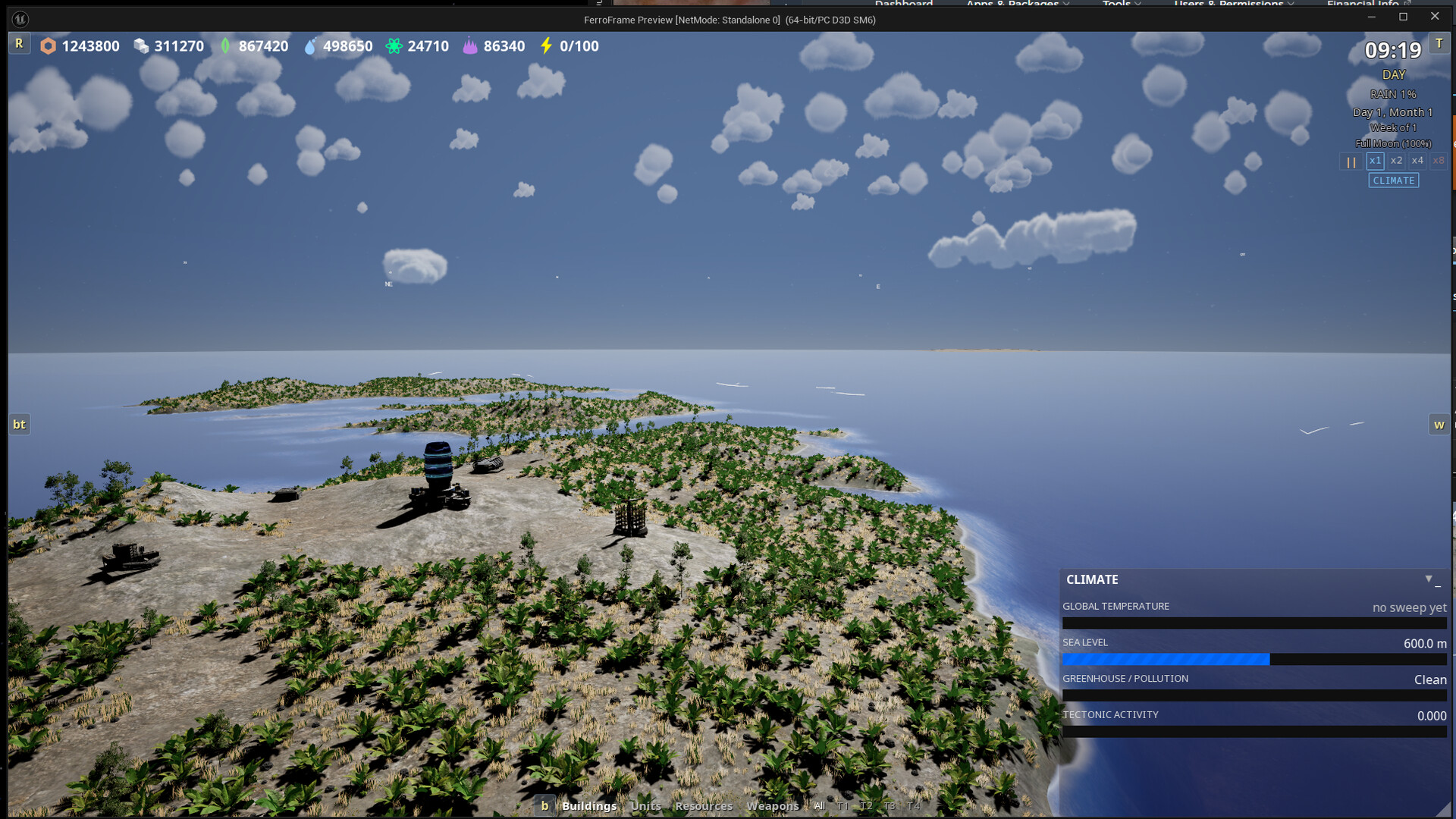
Task: Click the 'no sweep yet' label
Action: (1409, 607)
